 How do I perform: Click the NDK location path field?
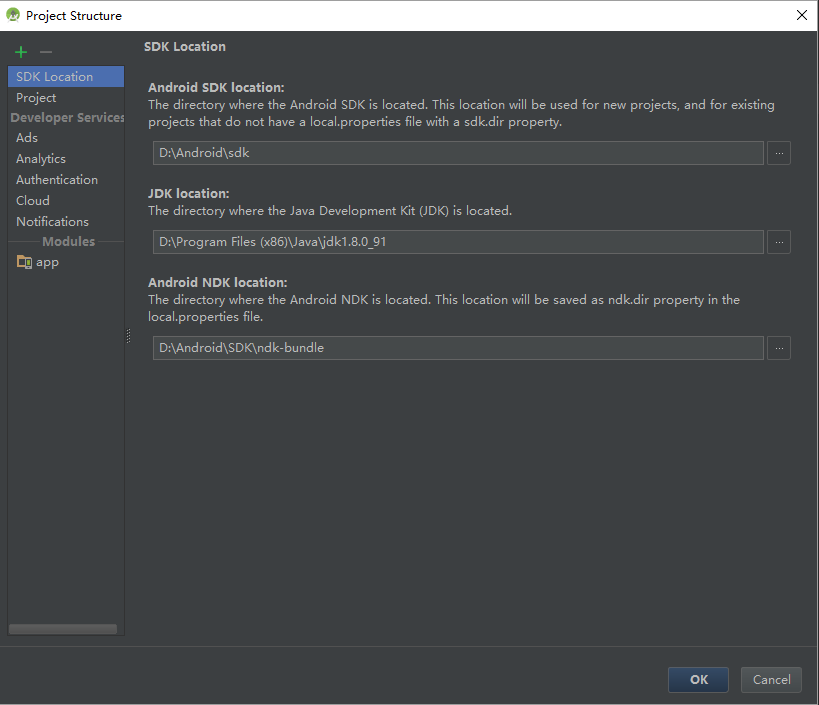(x=458, y=348)
